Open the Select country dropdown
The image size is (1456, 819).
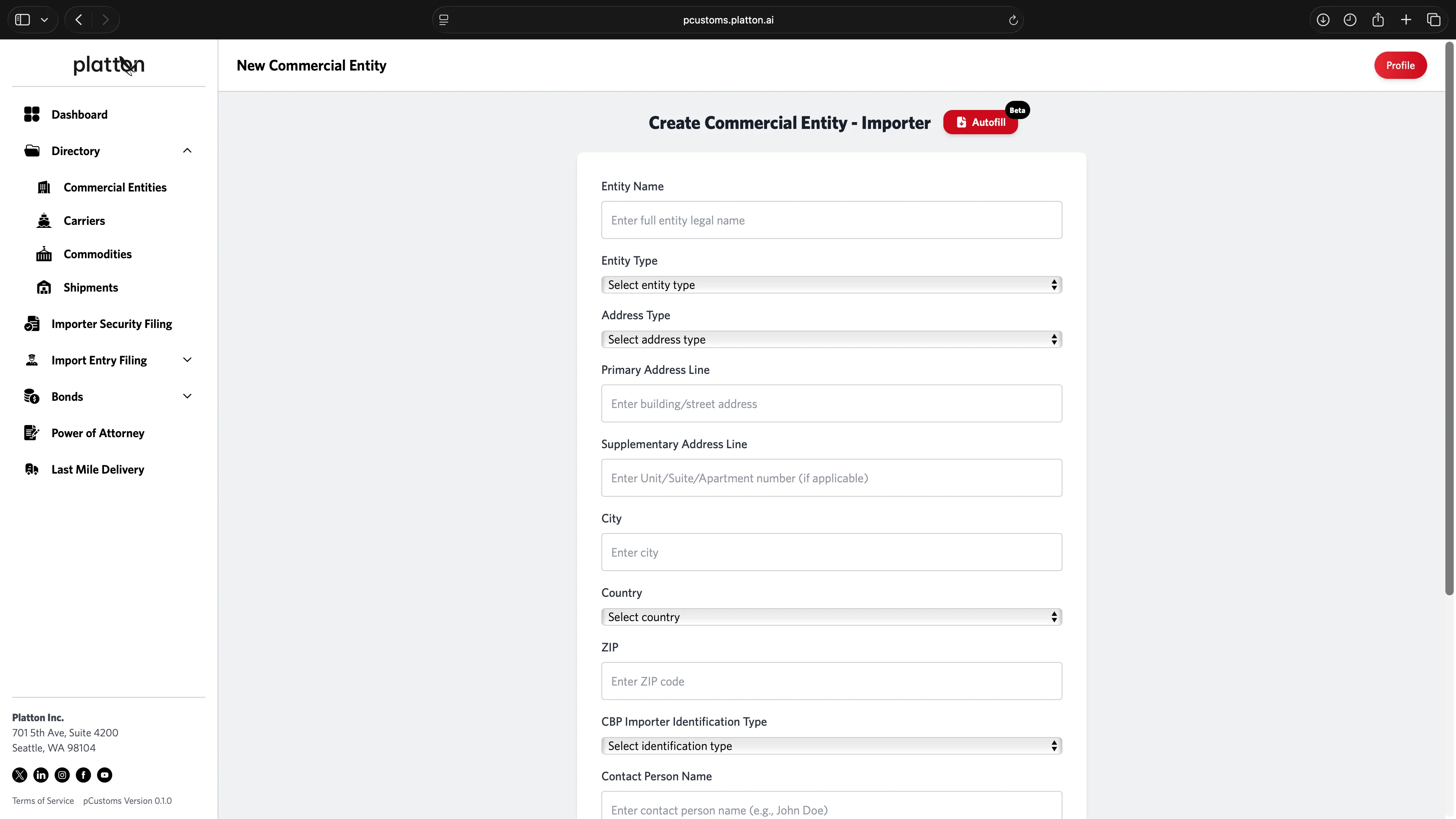tap(831, 617)
